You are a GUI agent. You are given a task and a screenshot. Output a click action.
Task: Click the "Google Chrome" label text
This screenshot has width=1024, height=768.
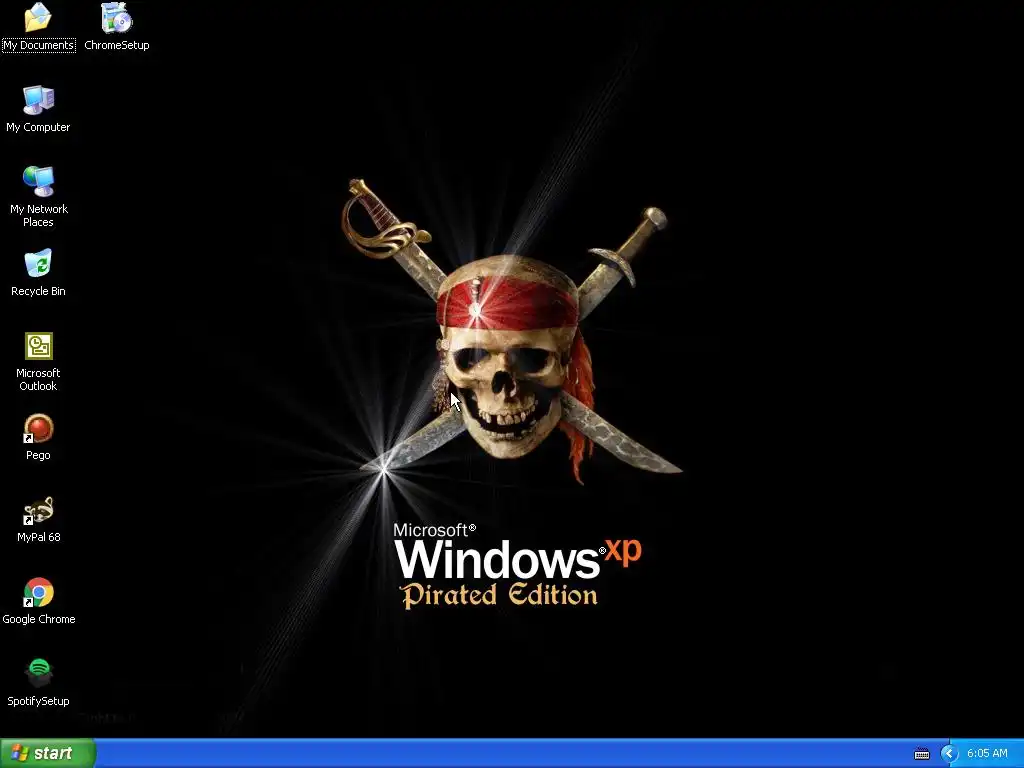coord(39,619)
